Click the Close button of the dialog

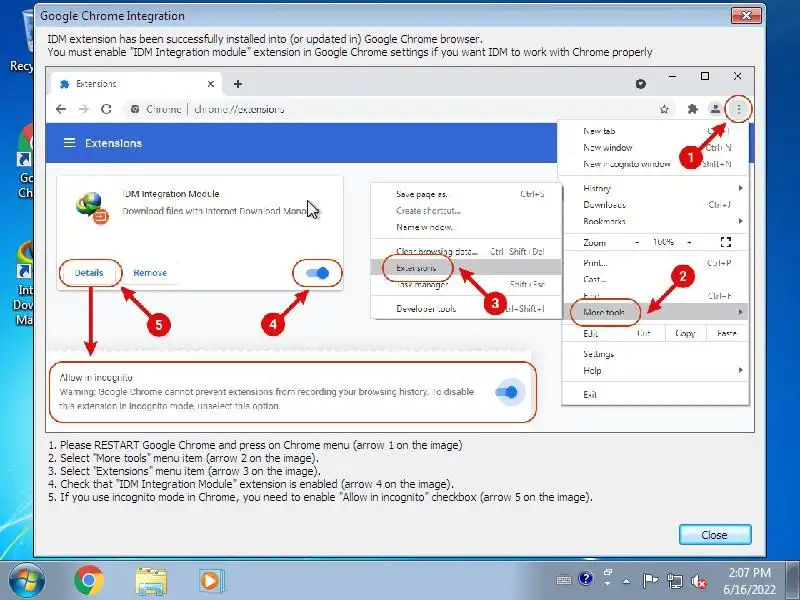pyautogui.click(x=715, y=535)
